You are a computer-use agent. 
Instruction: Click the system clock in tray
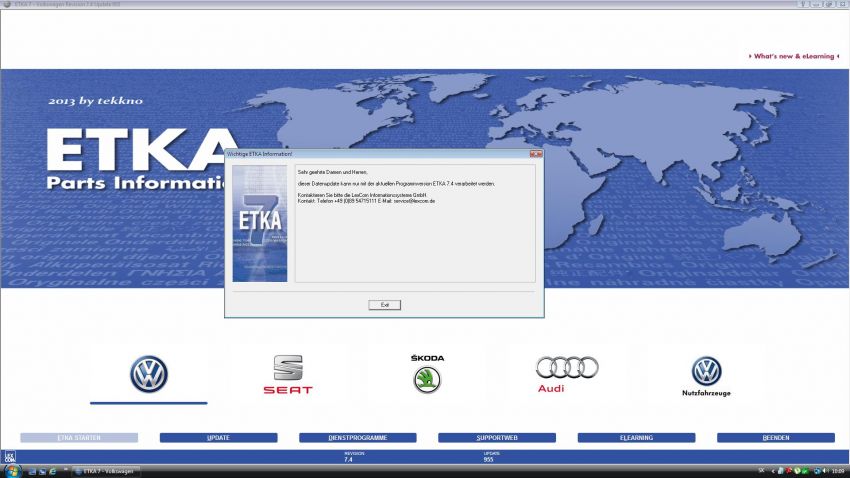839,471
